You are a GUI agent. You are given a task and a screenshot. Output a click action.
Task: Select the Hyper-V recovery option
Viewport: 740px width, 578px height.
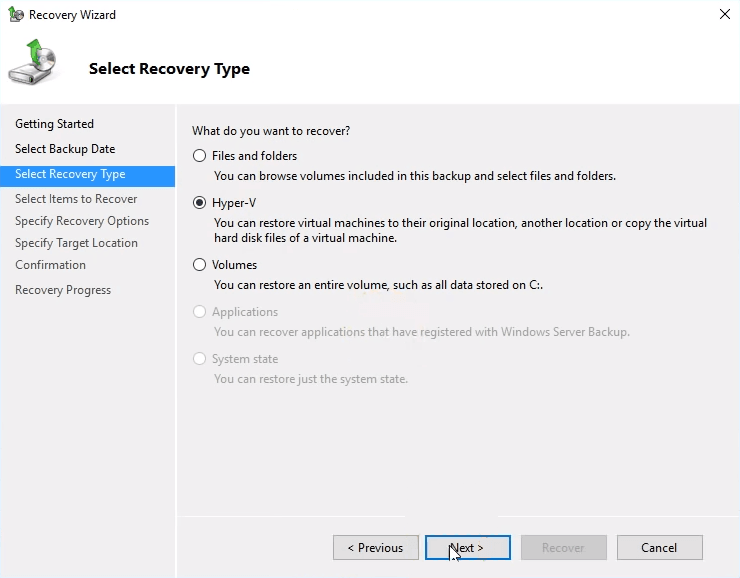pyautogui.click(x=200, y=203)
